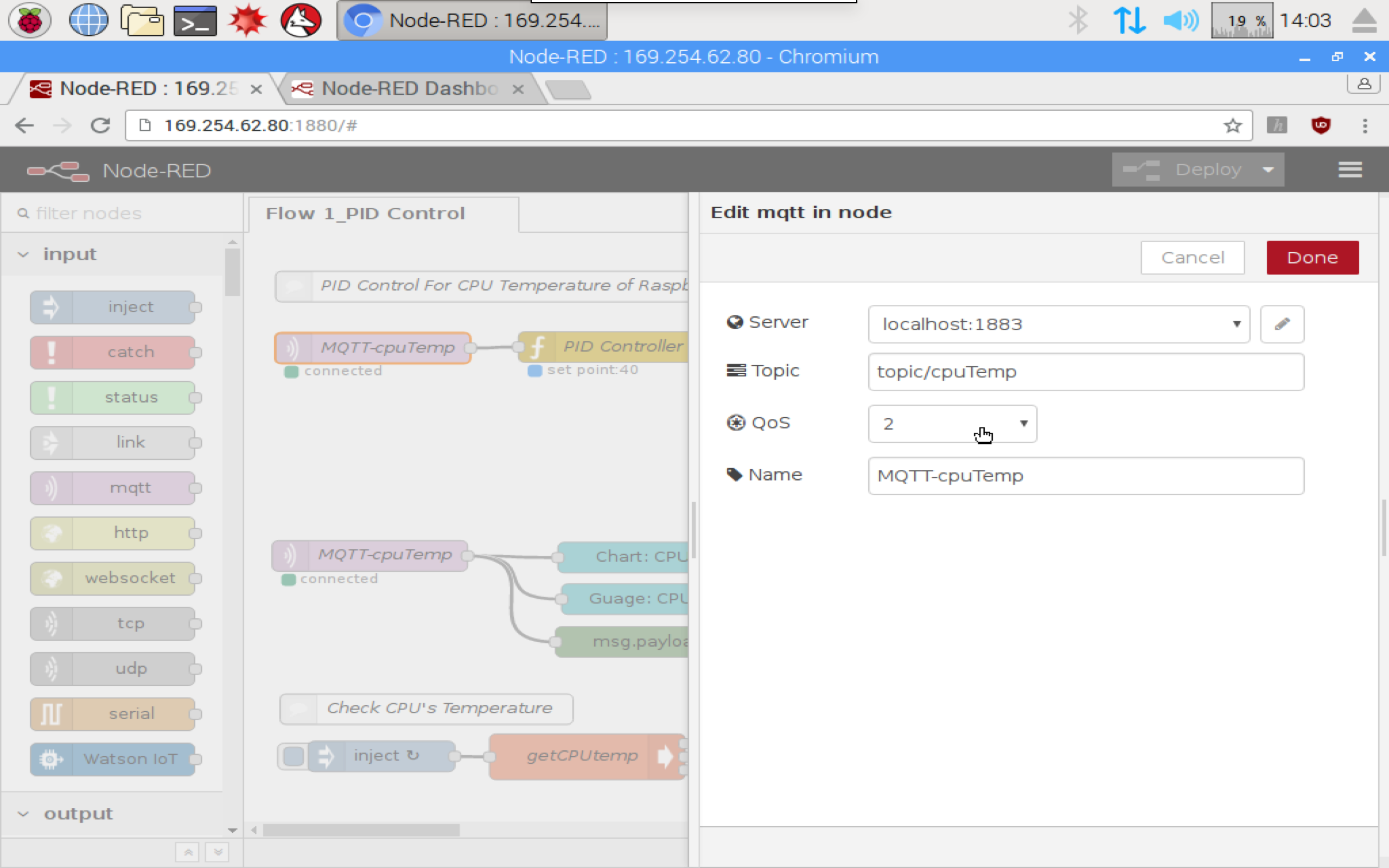This screenshot has height=868, width=1389.
Task: Bookmark this page with the star
Action: [x=1232, y=125]
